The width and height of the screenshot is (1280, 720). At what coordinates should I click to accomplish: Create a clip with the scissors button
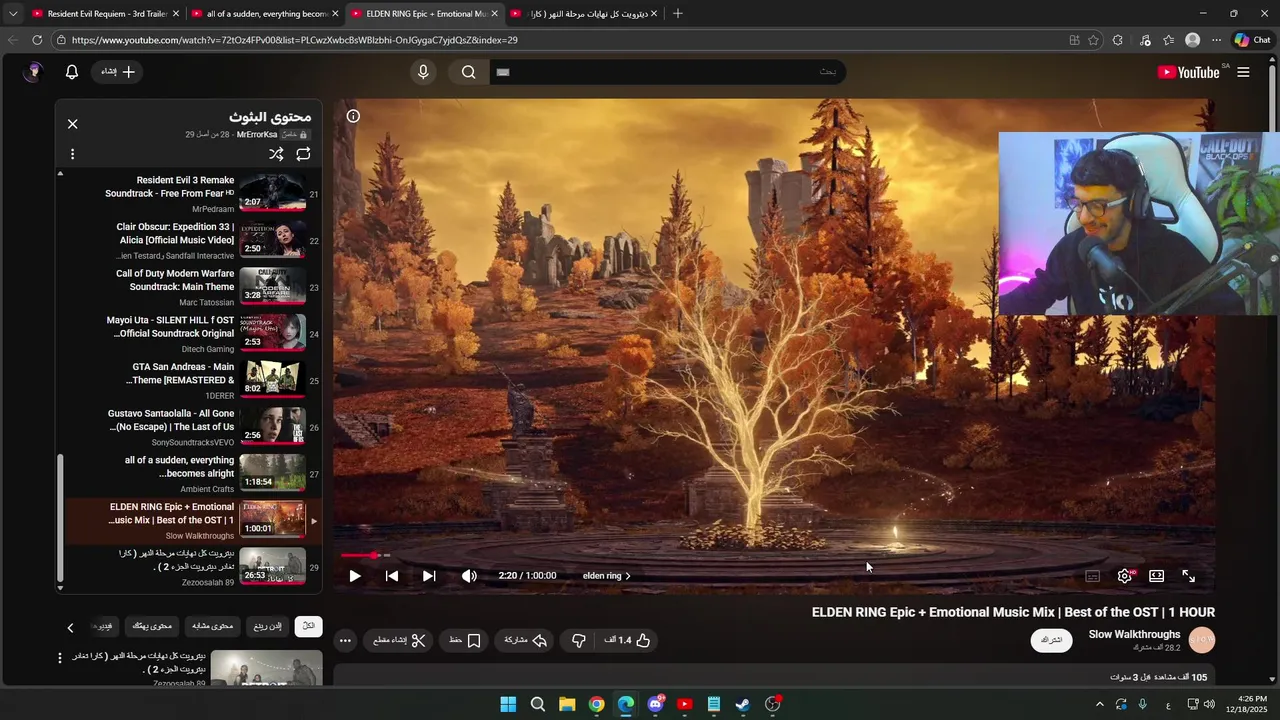(x=400, y=640)
